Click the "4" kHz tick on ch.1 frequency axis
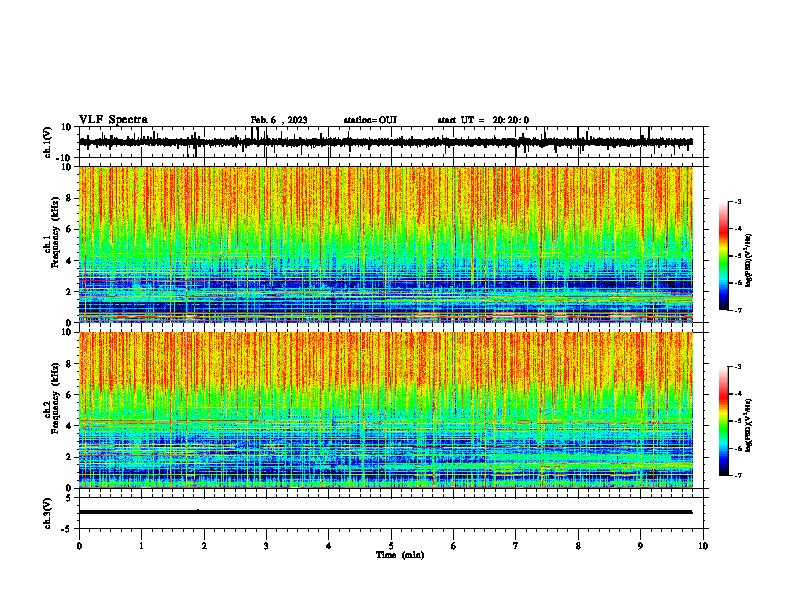Viewport: 792px width, 612px height. pyautogui.click(x=69, y=261)
